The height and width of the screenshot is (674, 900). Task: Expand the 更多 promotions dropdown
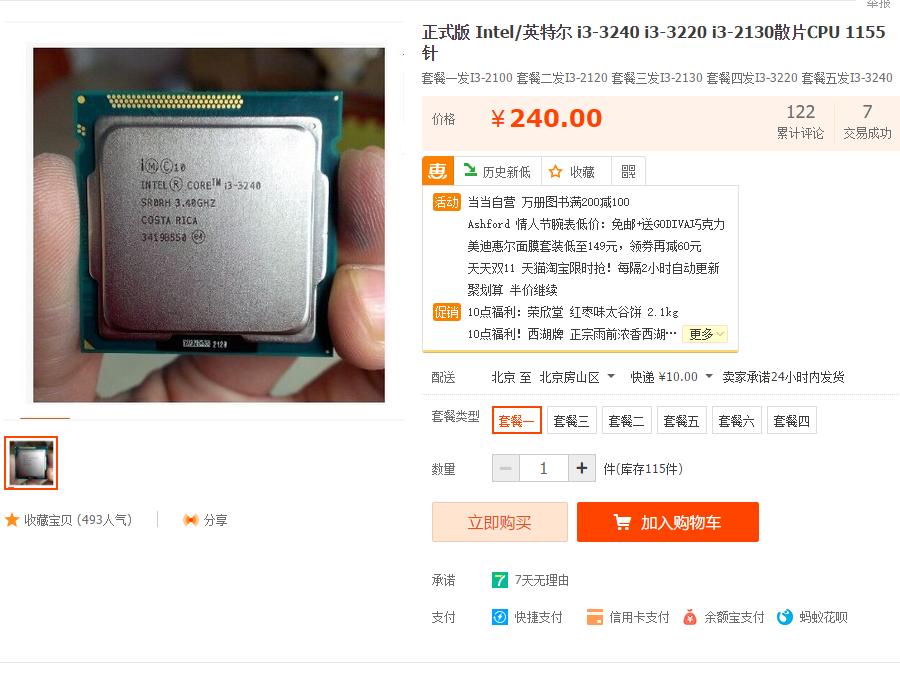click(x=705, y=334)
